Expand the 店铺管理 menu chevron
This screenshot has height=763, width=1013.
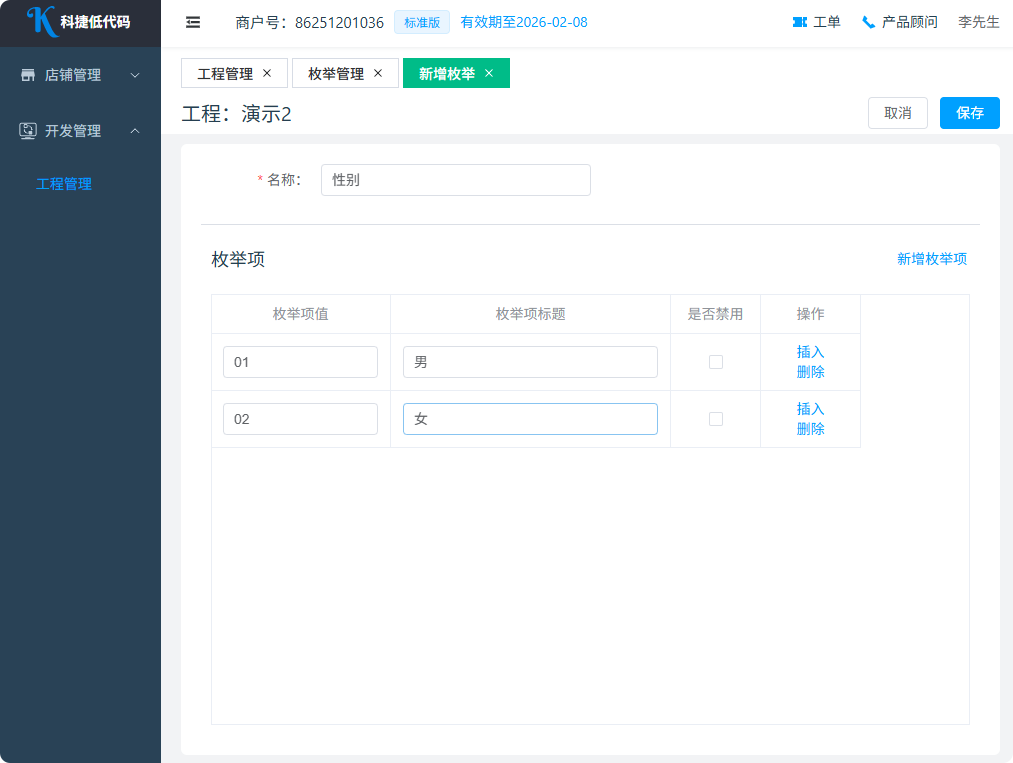(x=135, y=75)
